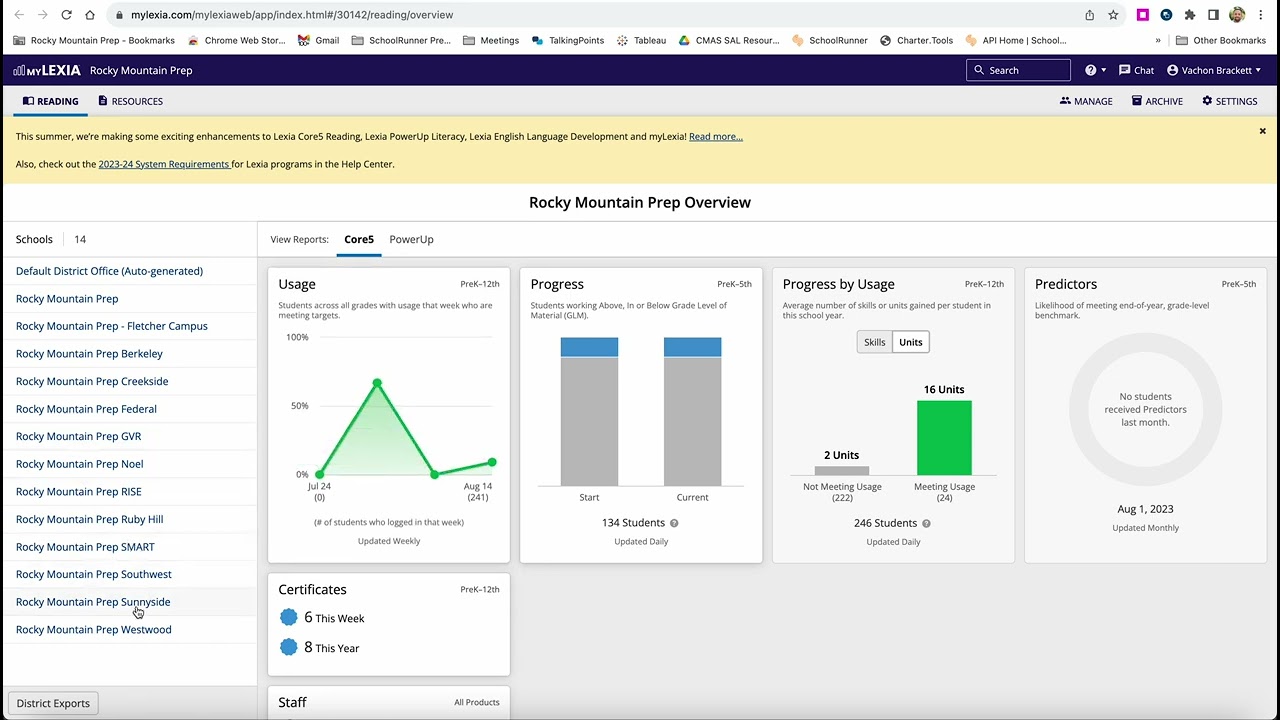The width and height of the screenshot is (1280, 720).
Task: Open the Gmail bookmark
Action: coord(319,41)
